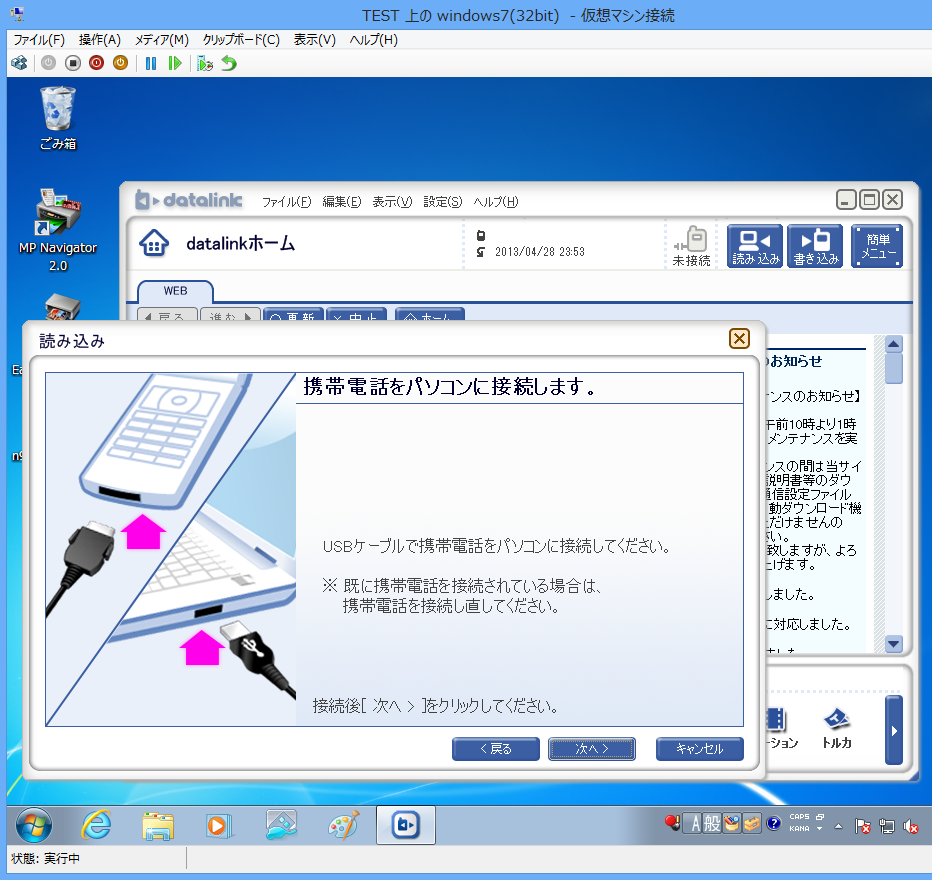Click the IME A input mode indicator
Screen dimensions: 932x880
coord(694,824)
